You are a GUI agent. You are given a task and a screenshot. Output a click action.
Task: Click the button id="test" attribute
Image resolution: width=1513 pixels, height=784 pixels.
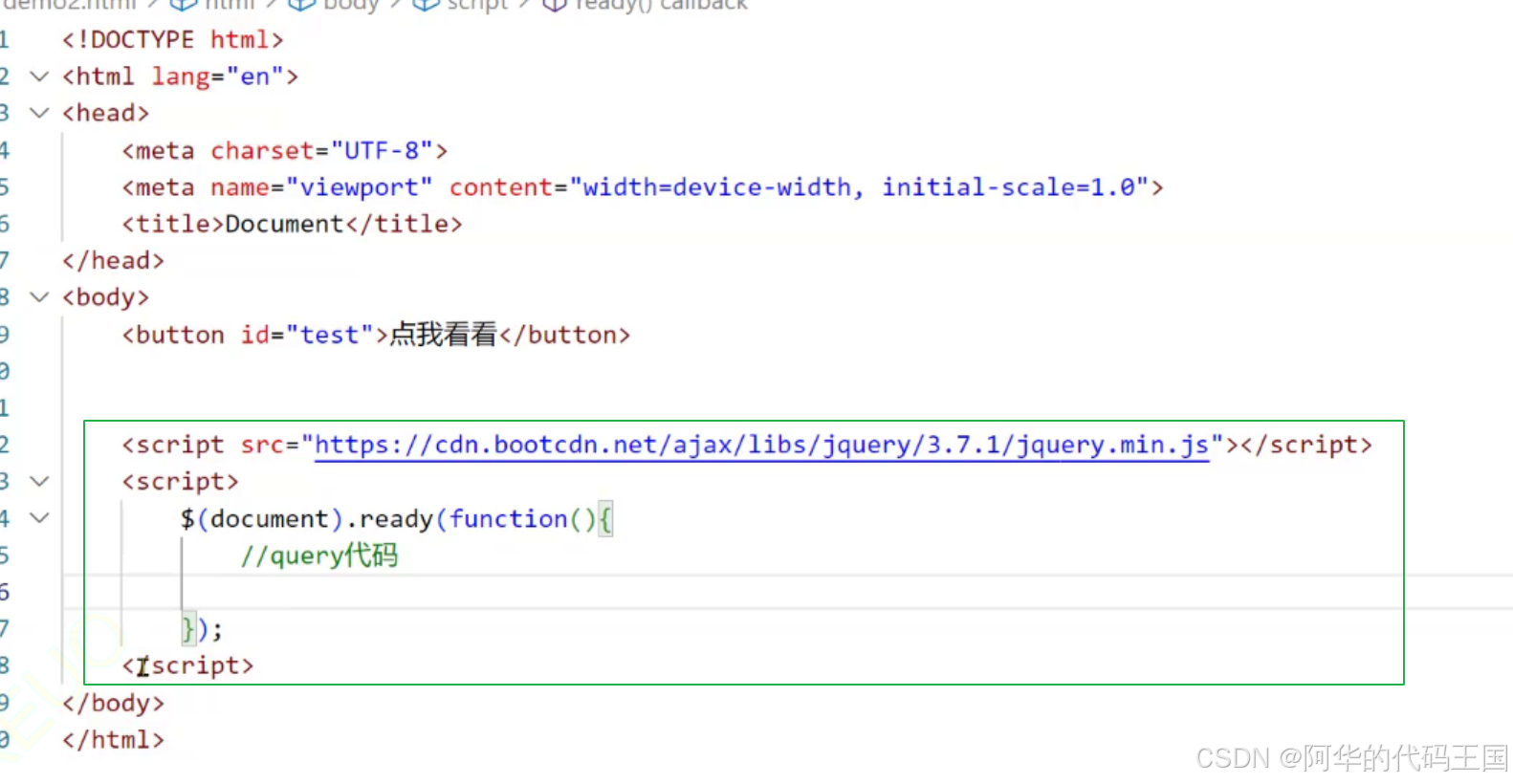[x=307, y=336]
